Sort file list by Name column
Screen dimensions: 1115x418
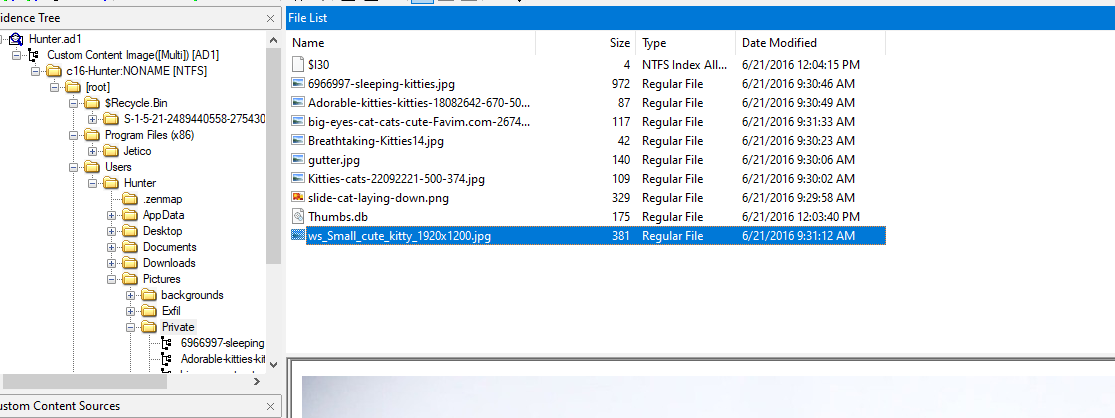[x=411, y=43]
